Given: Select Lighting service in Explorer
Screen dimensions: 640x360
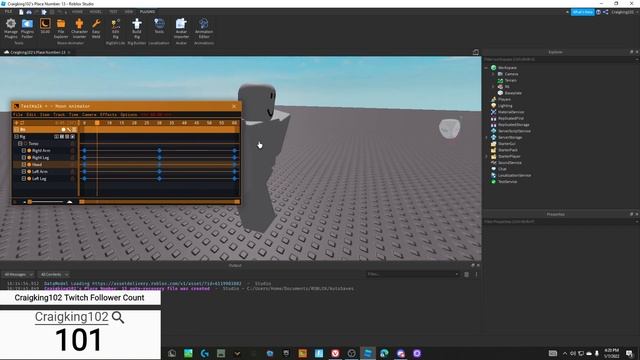Looking at the screenshot, I should (502, 106).
